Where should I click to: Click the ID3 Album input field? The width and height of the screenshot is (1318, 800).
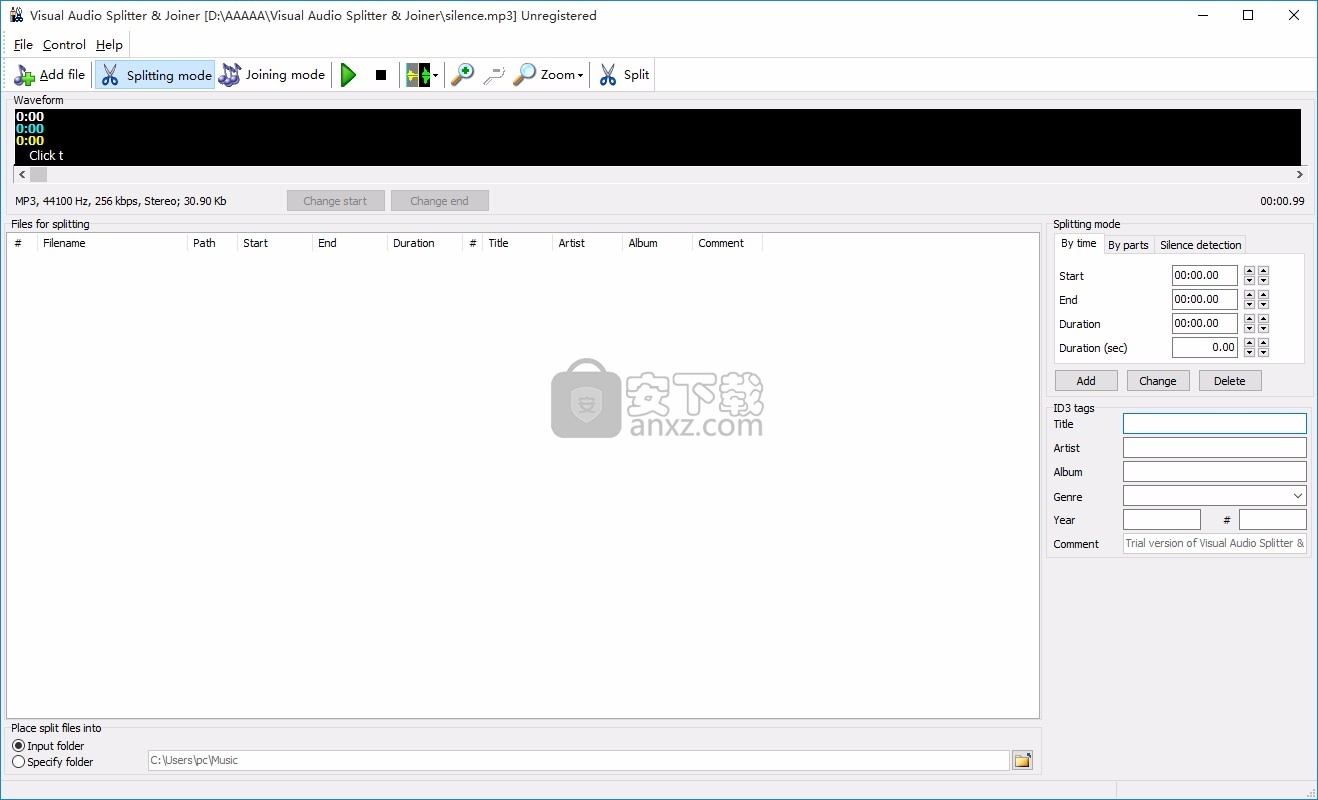(1215, 472)
